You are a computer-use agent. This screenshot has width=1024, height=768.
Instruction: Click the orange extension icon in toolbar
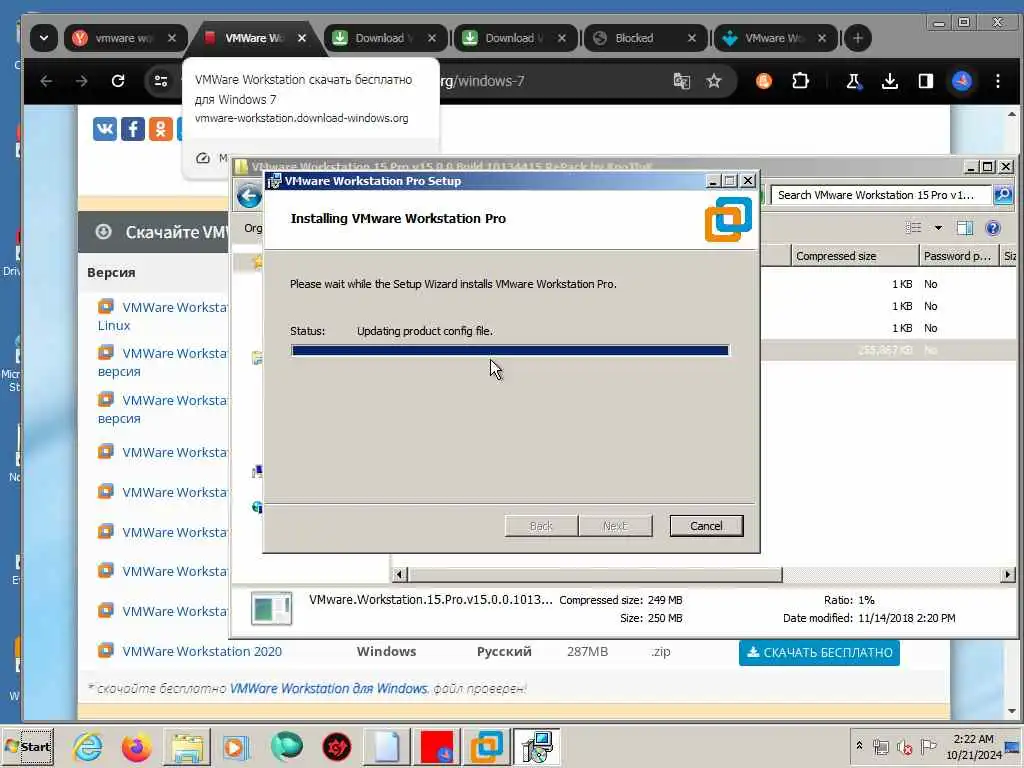[763, 81]
